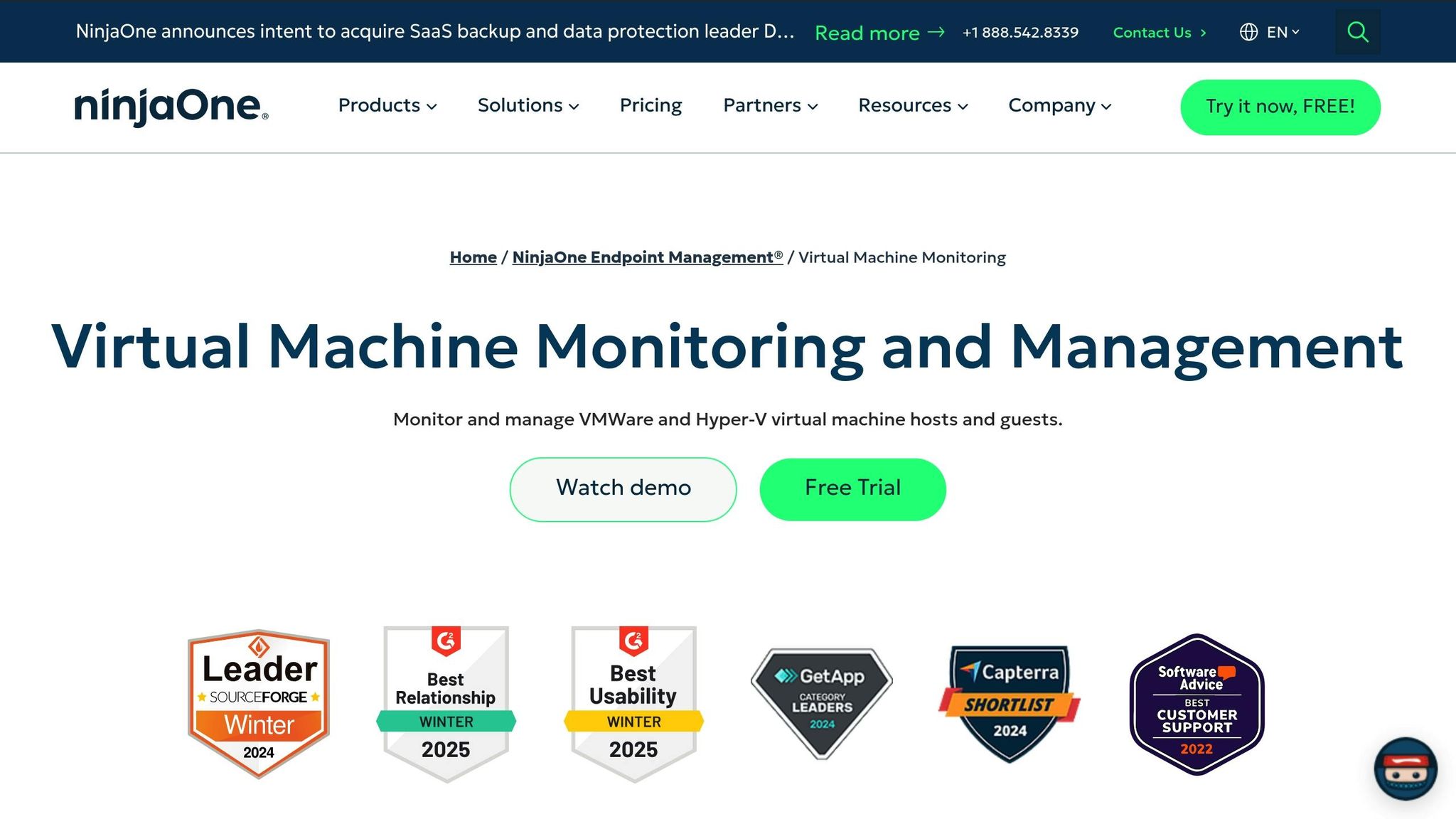The image size is (1456, 819).
Task: Click the G2 Best Relationship 2025 badge
Action: click(x=445, y=700)
